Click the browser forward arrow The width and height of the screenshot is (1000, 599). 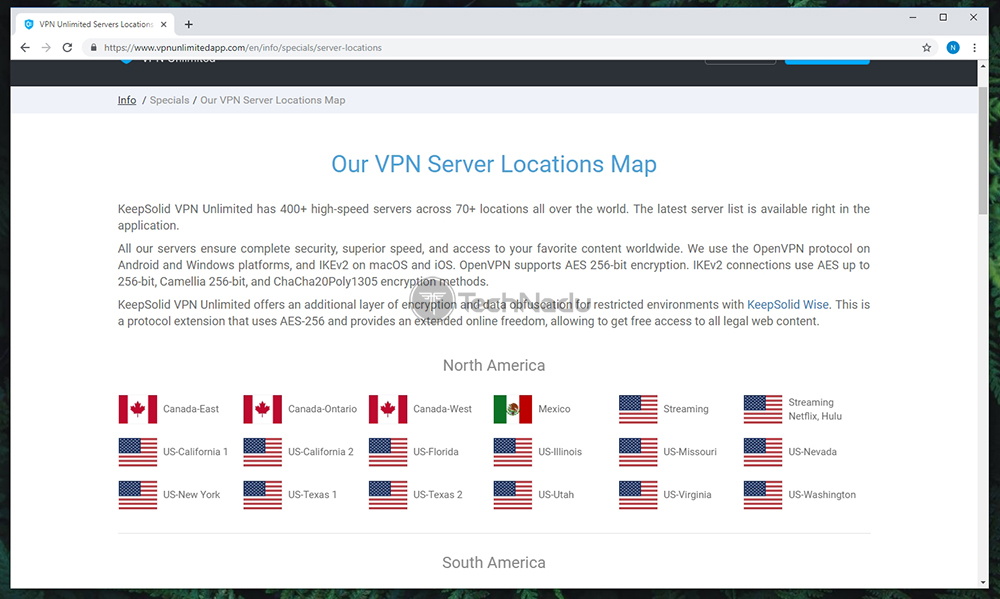click(46, 47)
